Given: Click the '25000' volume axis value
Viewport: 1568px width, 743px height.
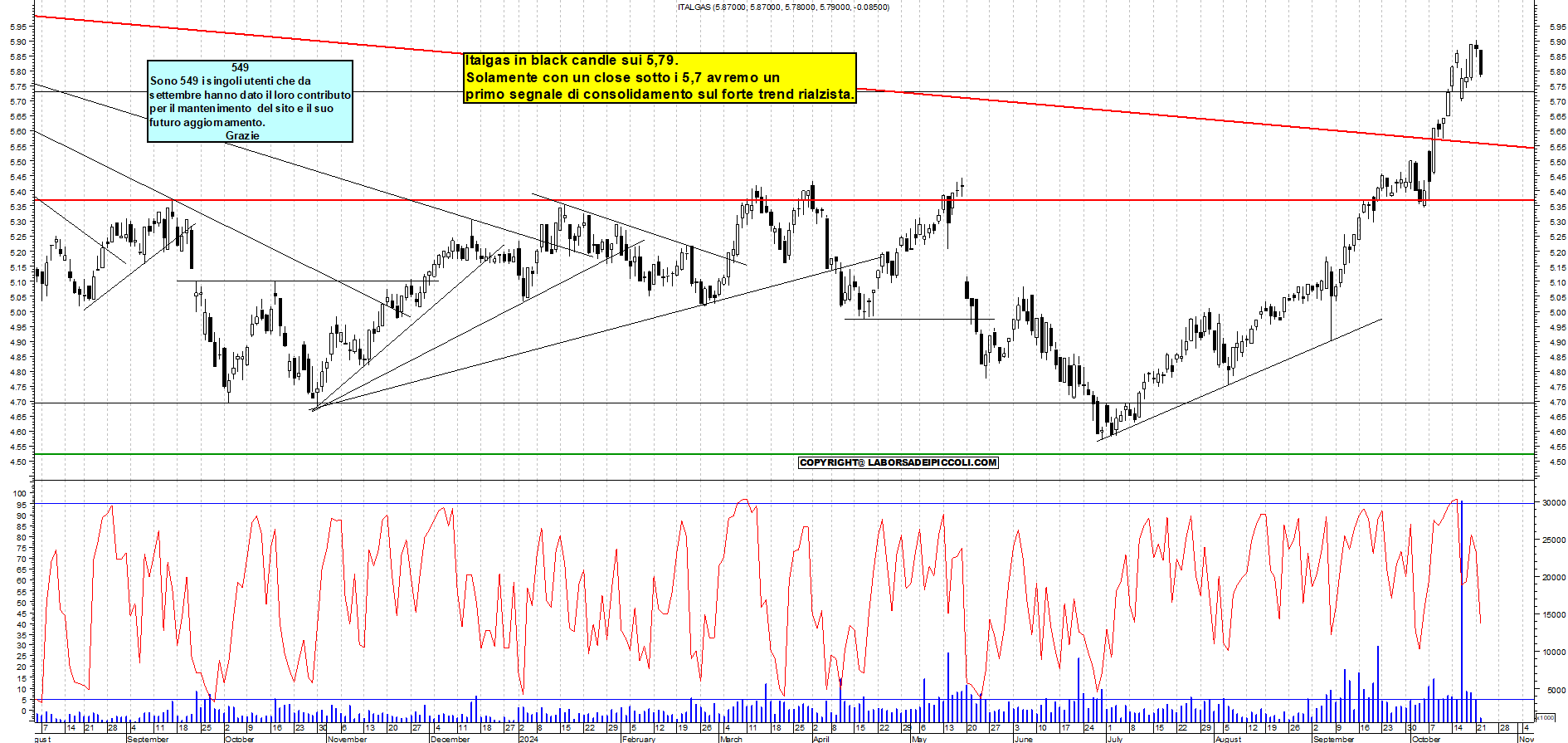Looking at the screenshot, I should click(1554, 540).
